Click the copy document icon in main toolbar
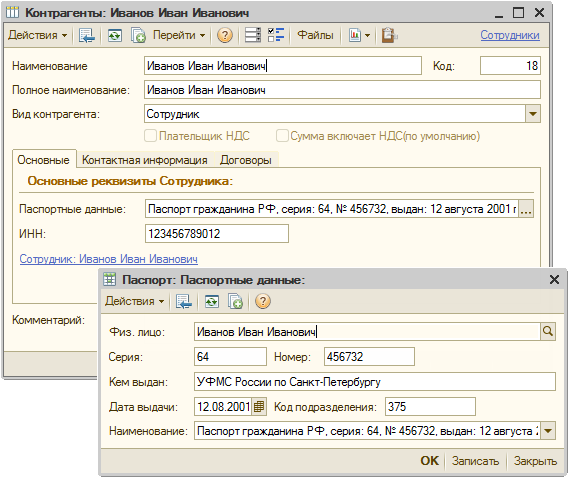 coord(138,35)
